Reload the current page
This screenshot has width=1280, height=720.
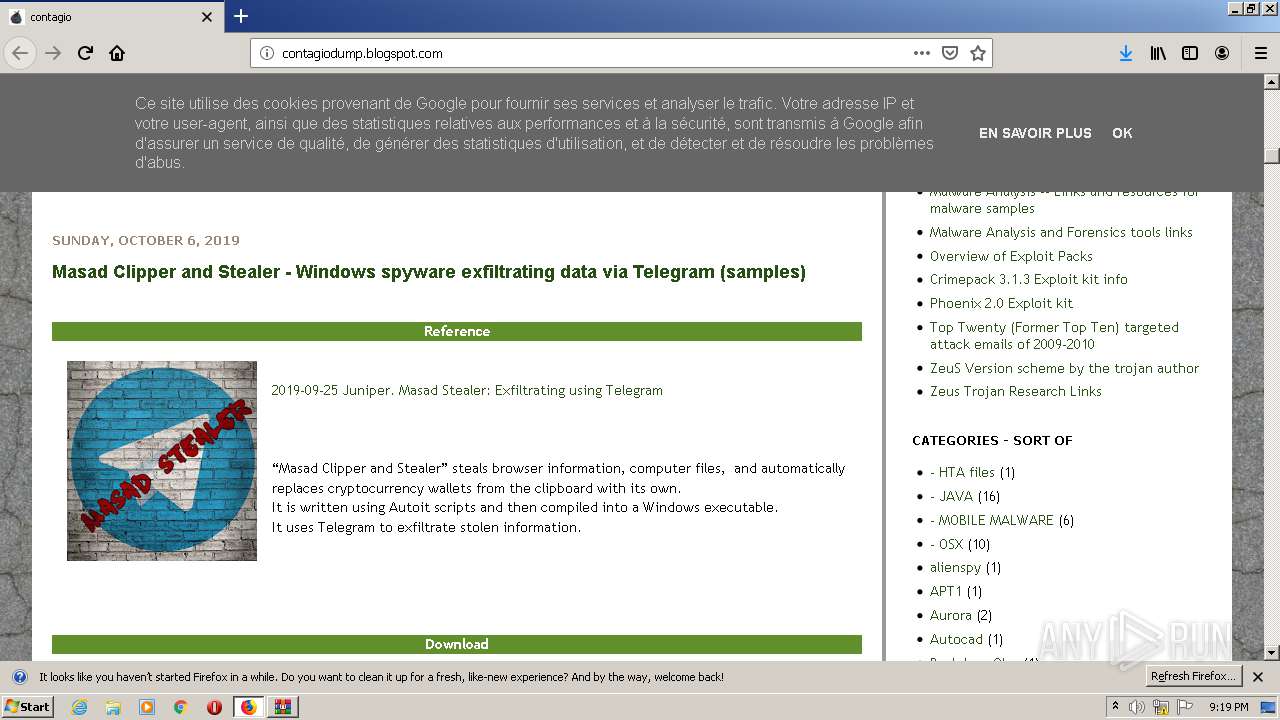(85, 53)
